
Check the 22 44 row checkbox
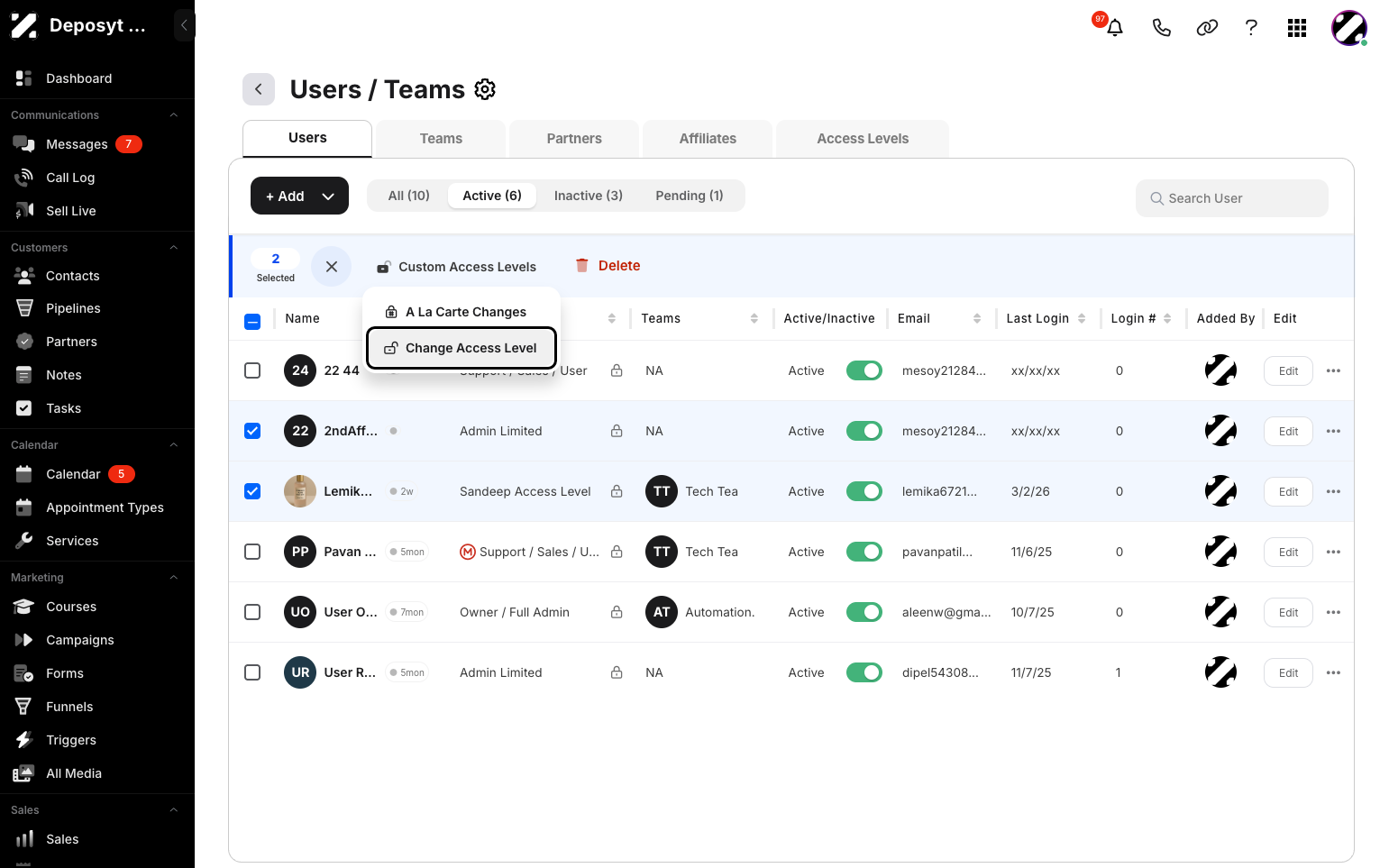[252, 370]
